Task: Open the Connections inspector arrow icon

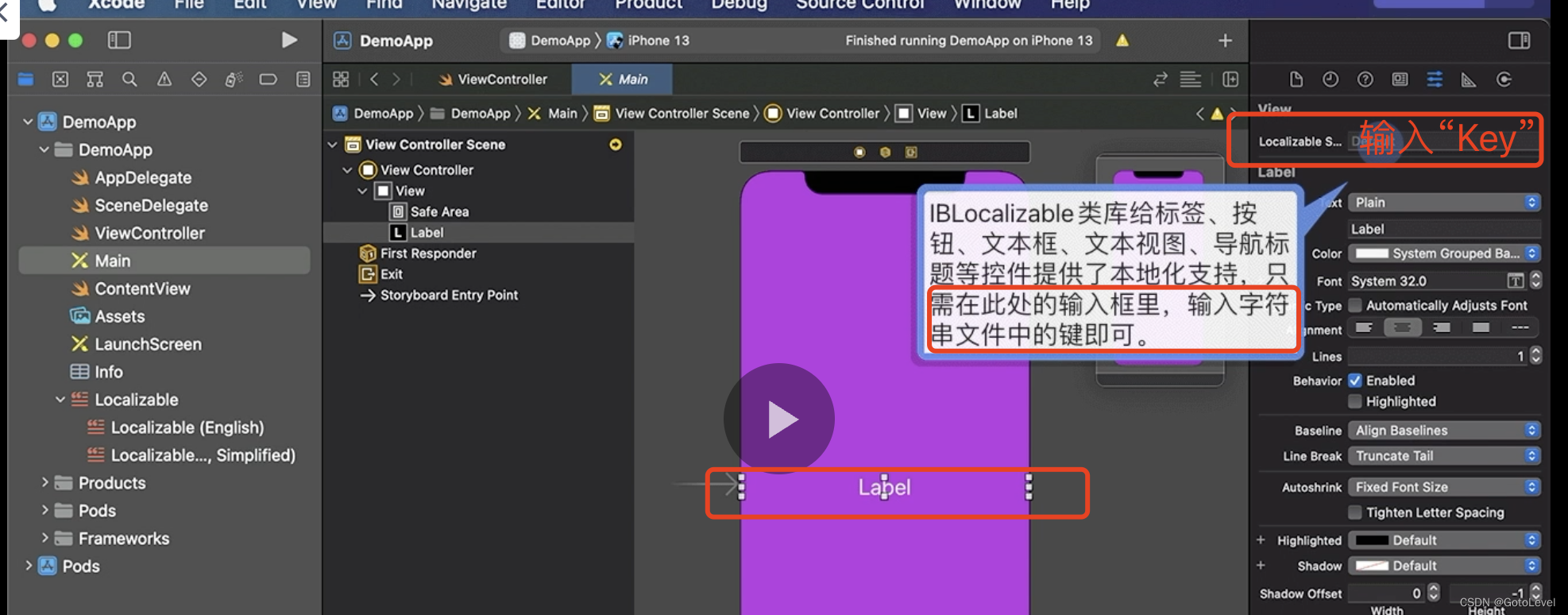Action: click(x=1504, y=79)
